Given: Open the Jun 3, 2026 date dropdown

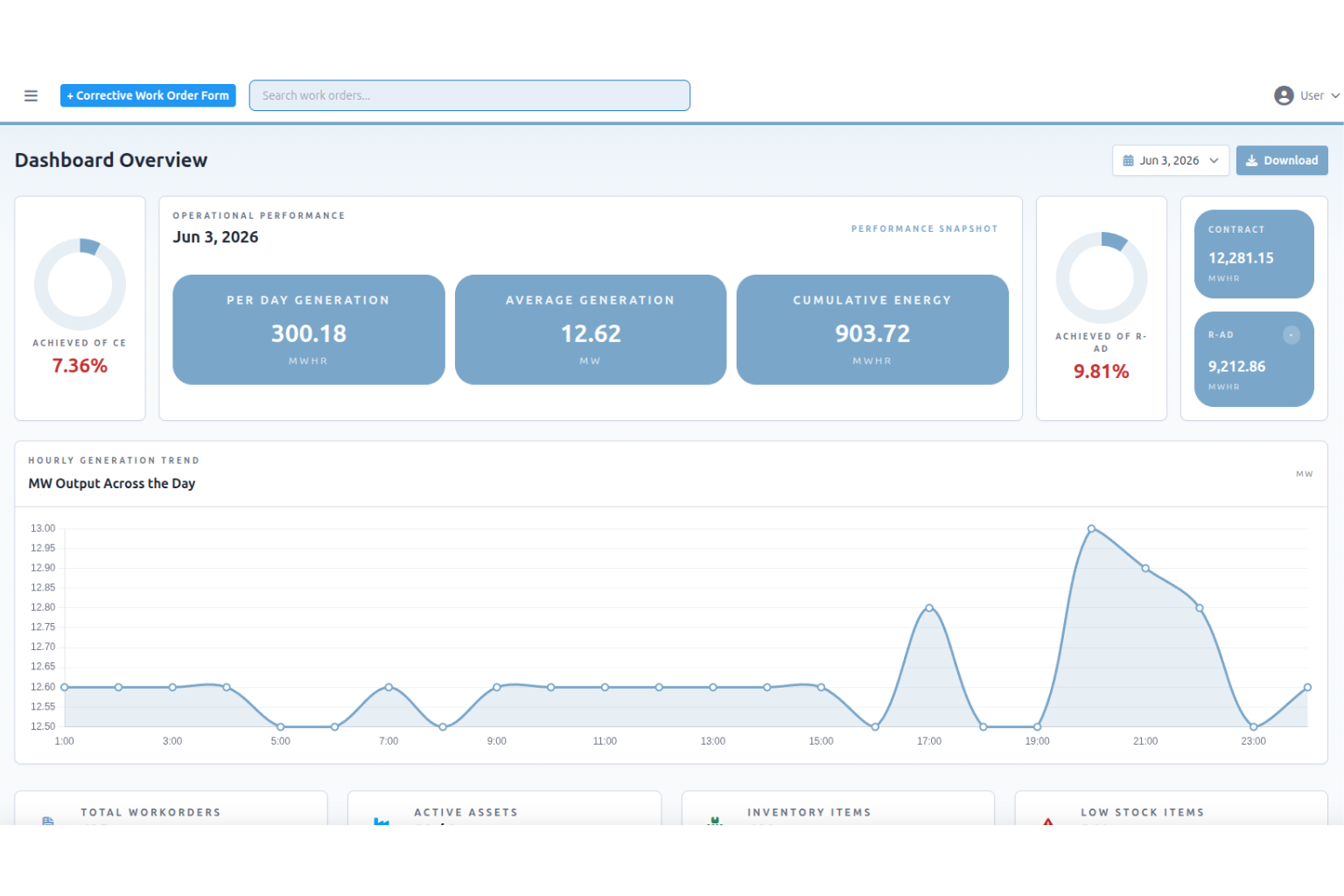Looking at the screenshot, I should [x=1170, y=160].
